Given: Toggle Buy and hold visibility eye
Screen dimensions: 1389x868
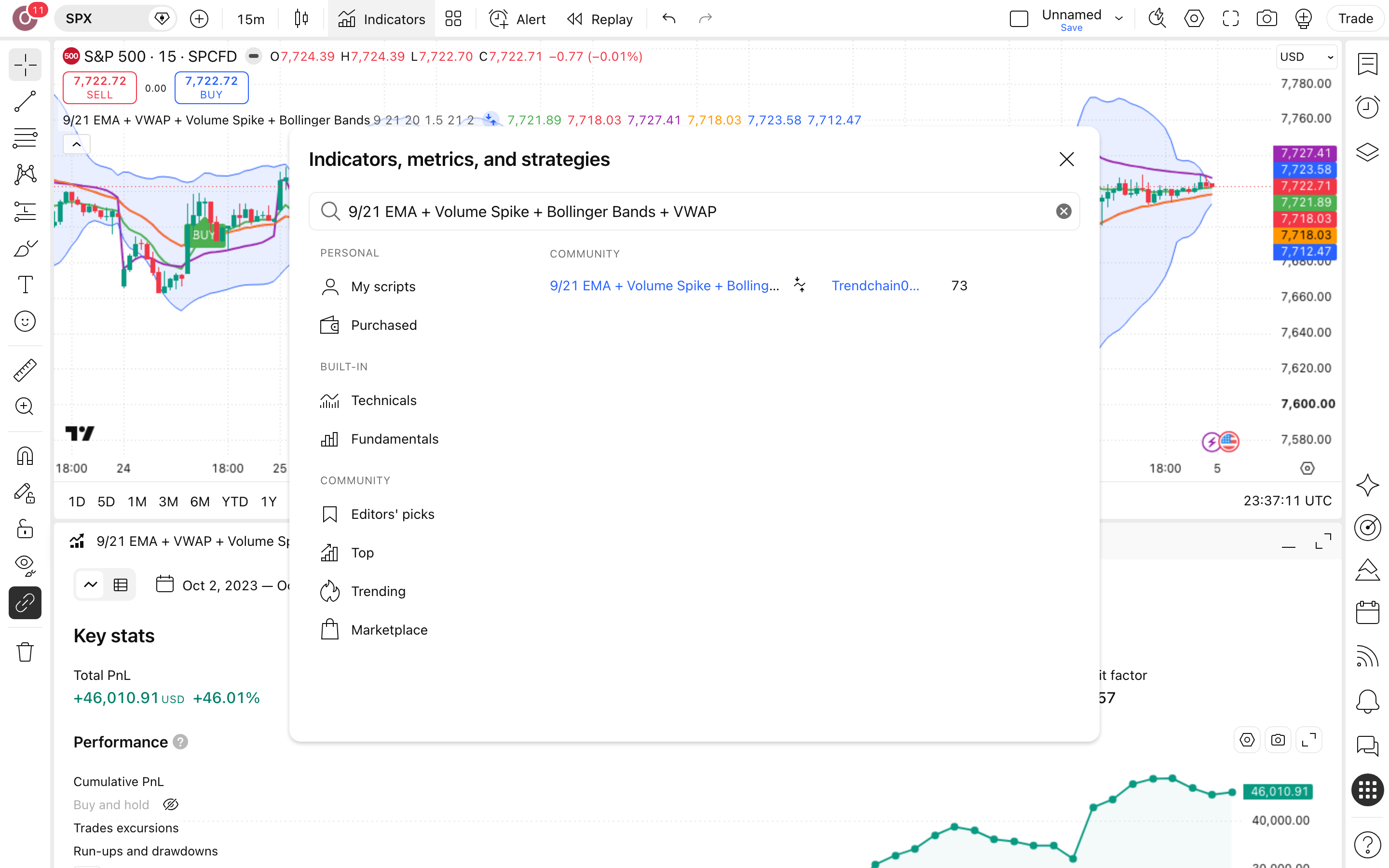Looking at the screenshot, I should (x=170, y=805).
